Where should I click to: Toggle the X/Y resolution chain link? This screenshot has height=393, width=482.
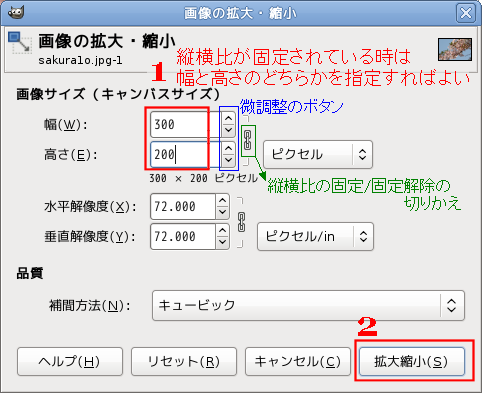pos(241,222)
